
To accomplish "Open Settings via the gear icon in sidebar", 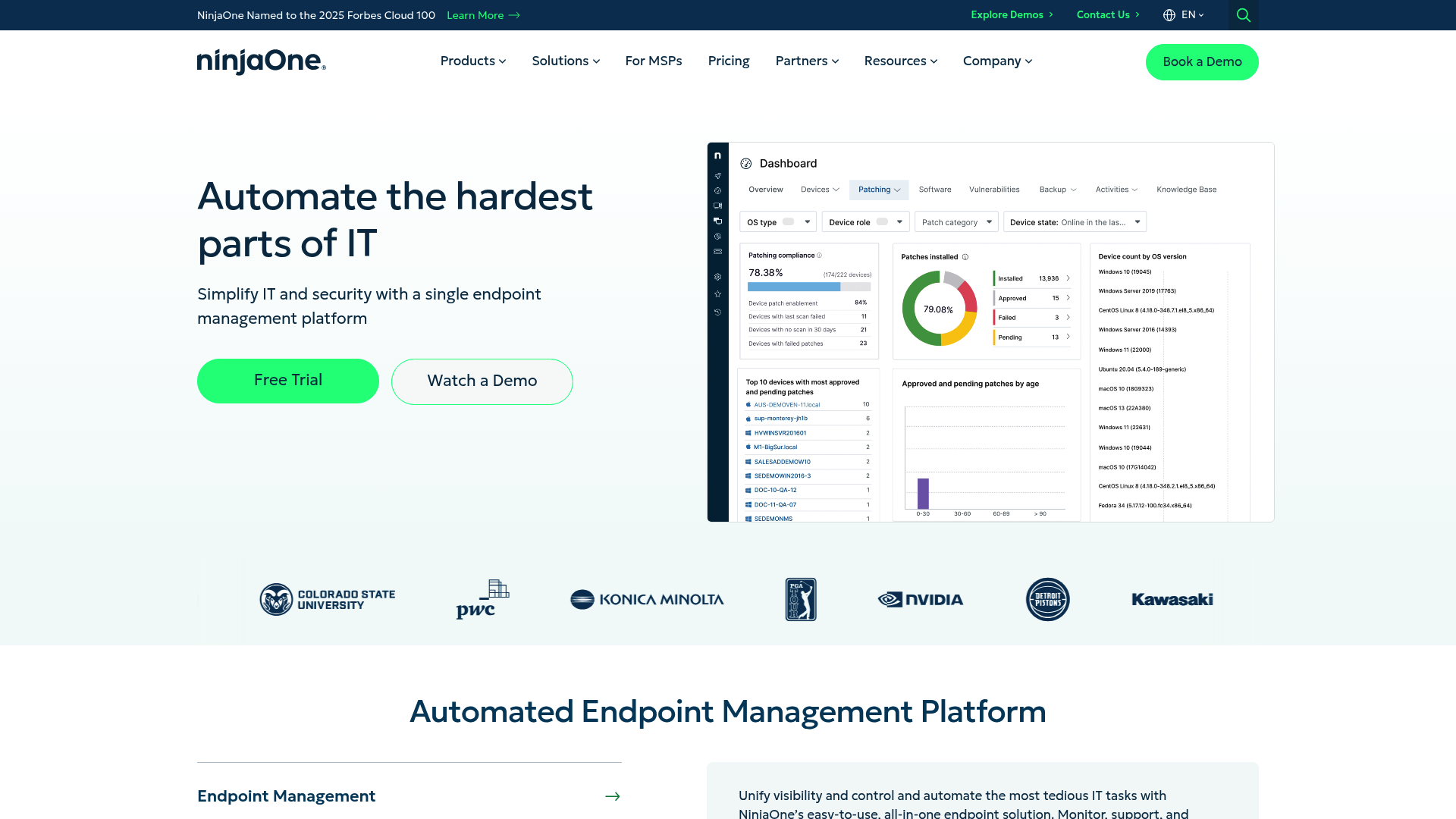I will pyautogui.click(x=717, y=277).
